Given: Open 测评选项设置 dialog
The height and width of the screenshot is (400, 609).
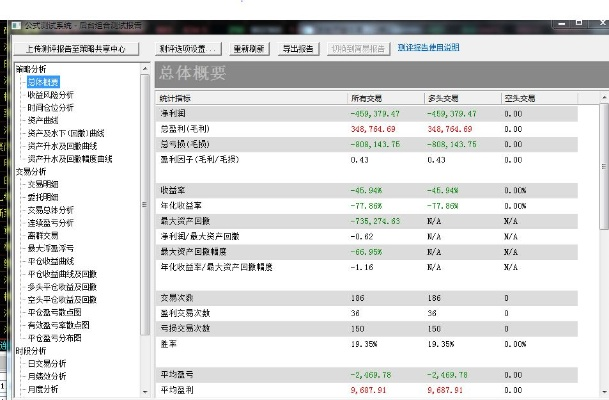Looking at the screenshot, I should pyautogui.click(x=188, y=48).
